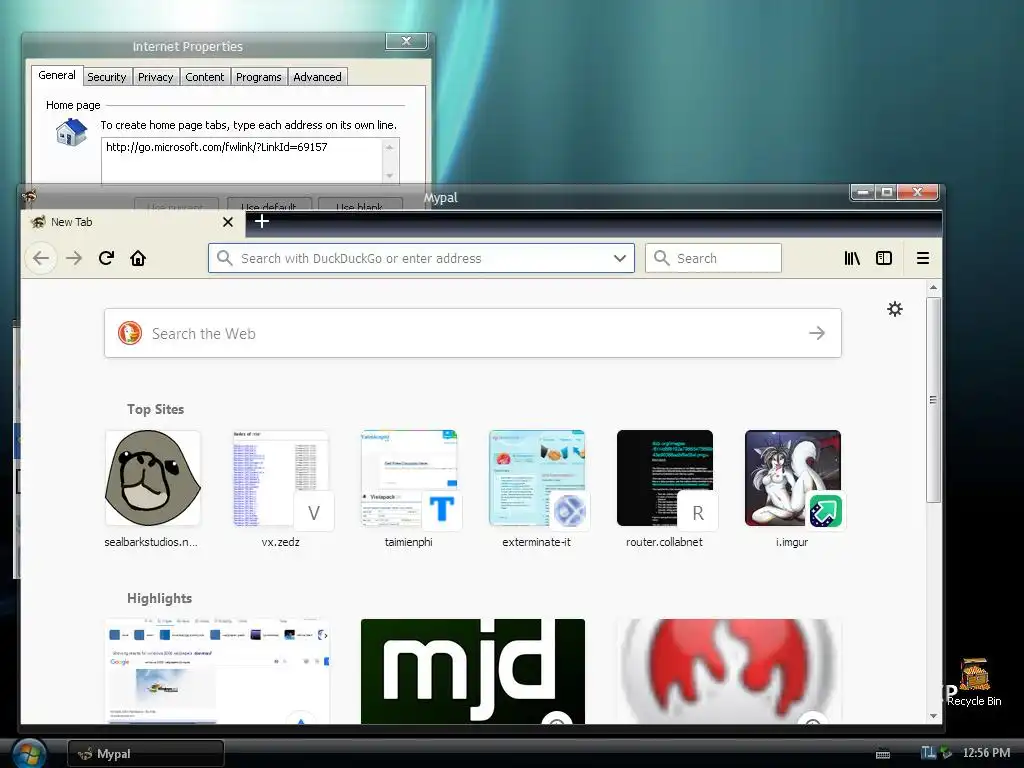1024x768 pixels.
Task: Click the Top Sites section heading
Action: (155, 409)
